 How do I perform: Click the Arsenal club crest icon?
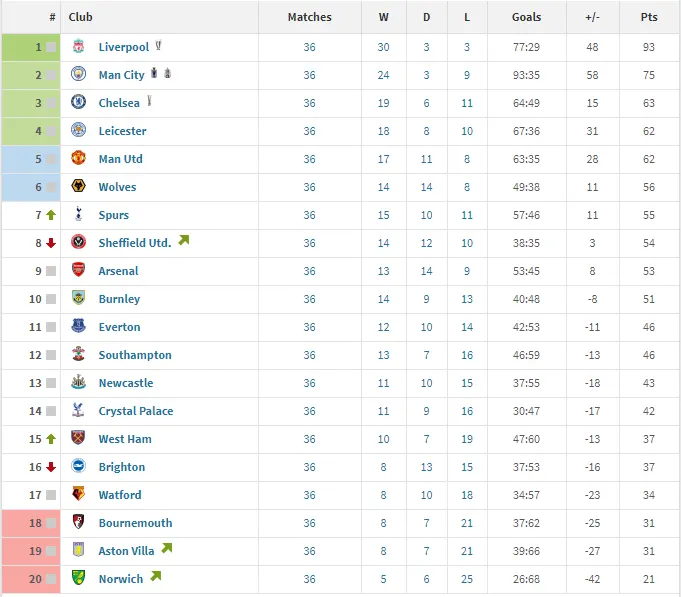tap(79, 271)
